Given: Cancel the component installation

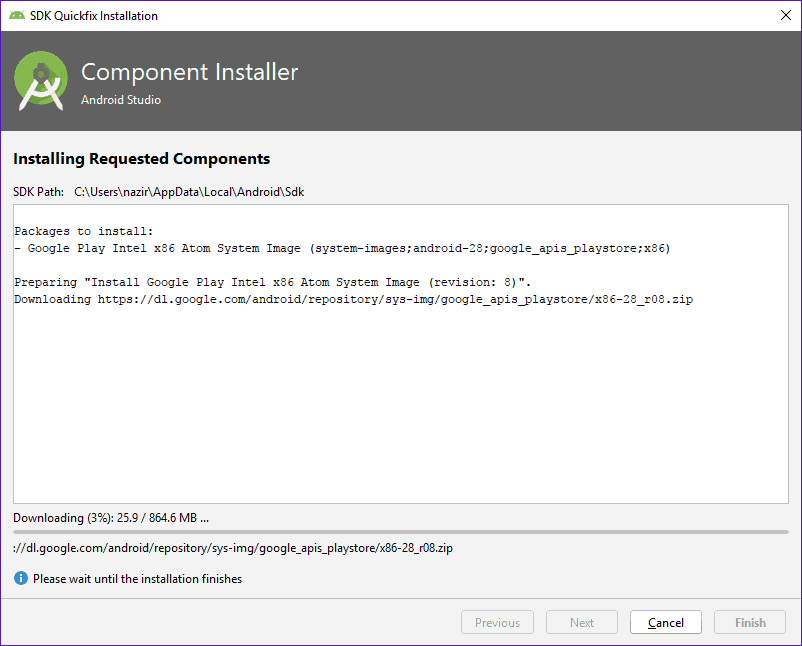Looking at the screenshot, I should click(665, 622).
